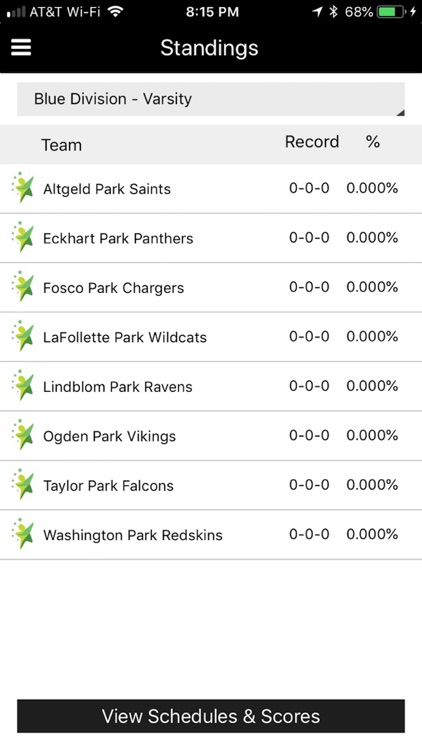The image size is (422, 750).
Task: Sort by the % column header
Action: [x=373, y=142]
